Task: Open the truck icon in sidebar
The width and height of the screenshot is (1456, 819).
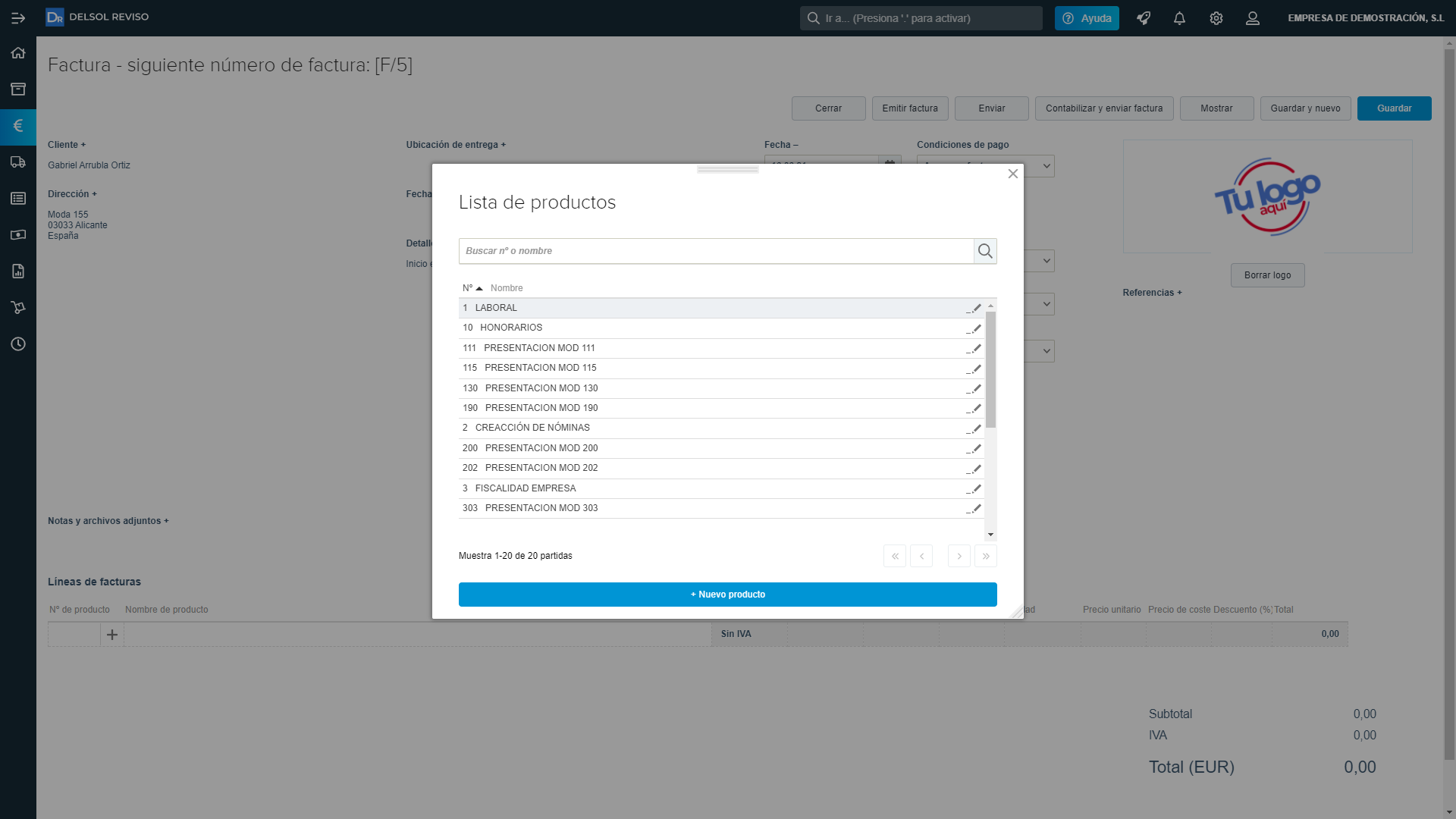Action: click(18, 162)
